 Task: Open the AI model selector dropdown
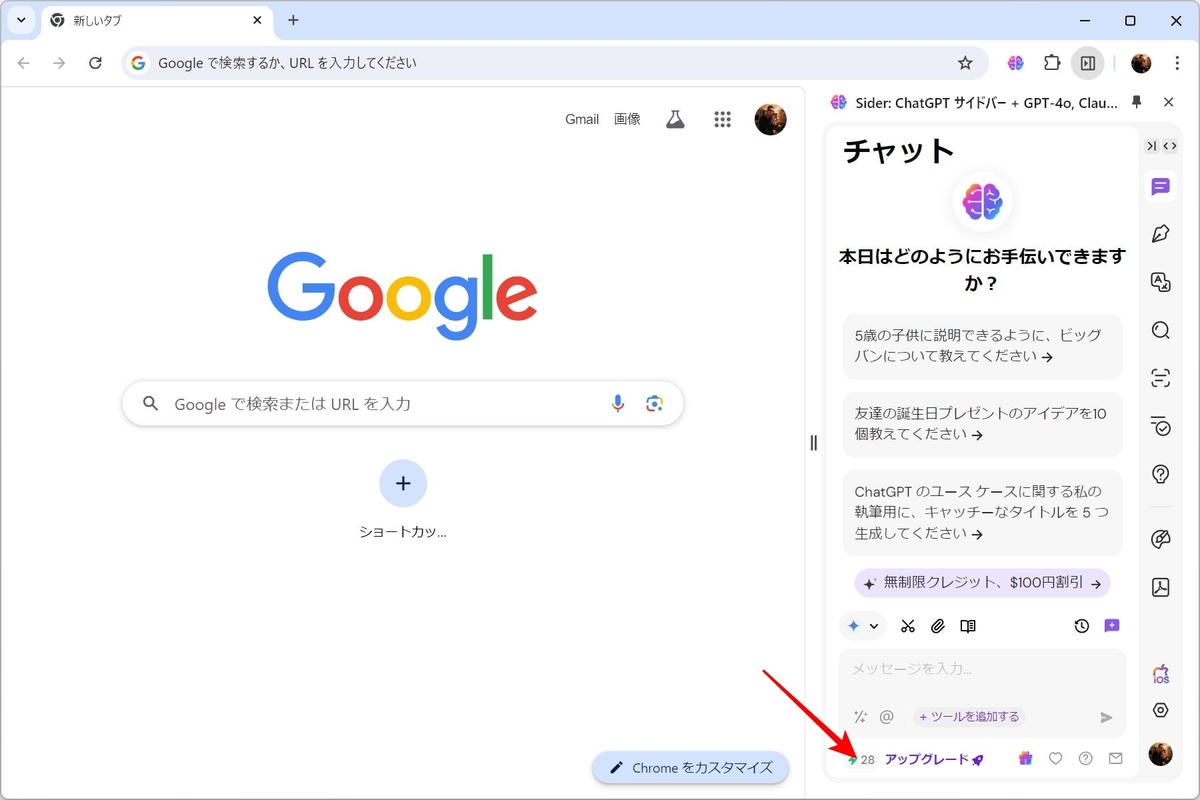[x=862, y=626]
